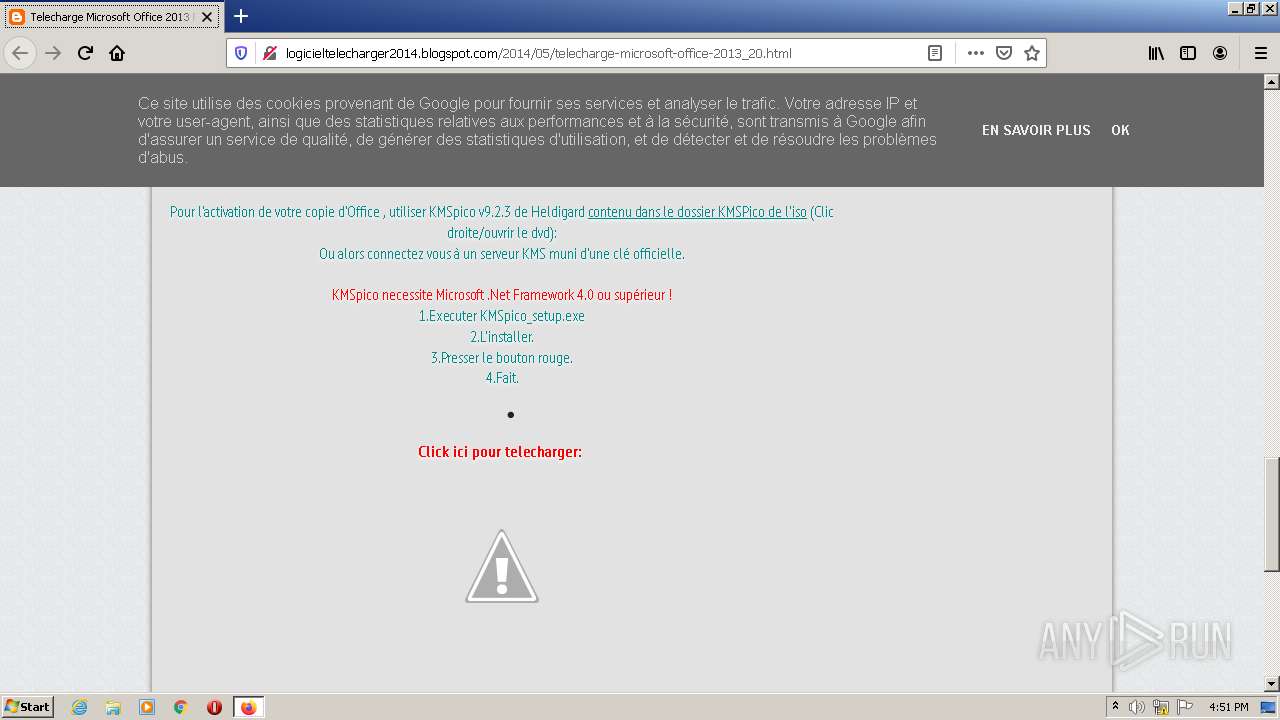Image resolution: width=1280 pixels, height=720 pixels.
Task: Select '3.Presser le bouton rouge.' line
Action: pyautogui.click(x=502, y=358)
